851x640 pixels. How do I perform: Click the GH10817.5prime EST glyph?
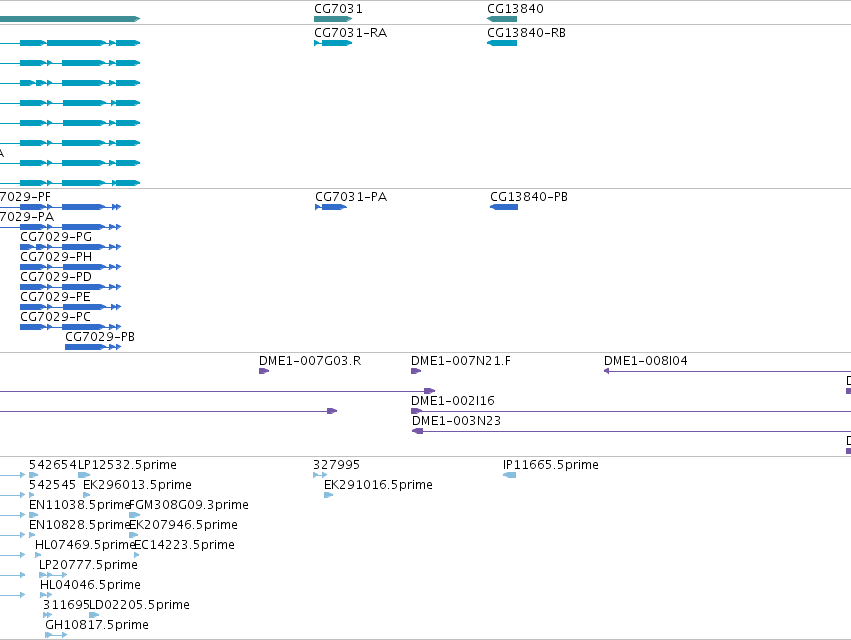click(56, 635)
